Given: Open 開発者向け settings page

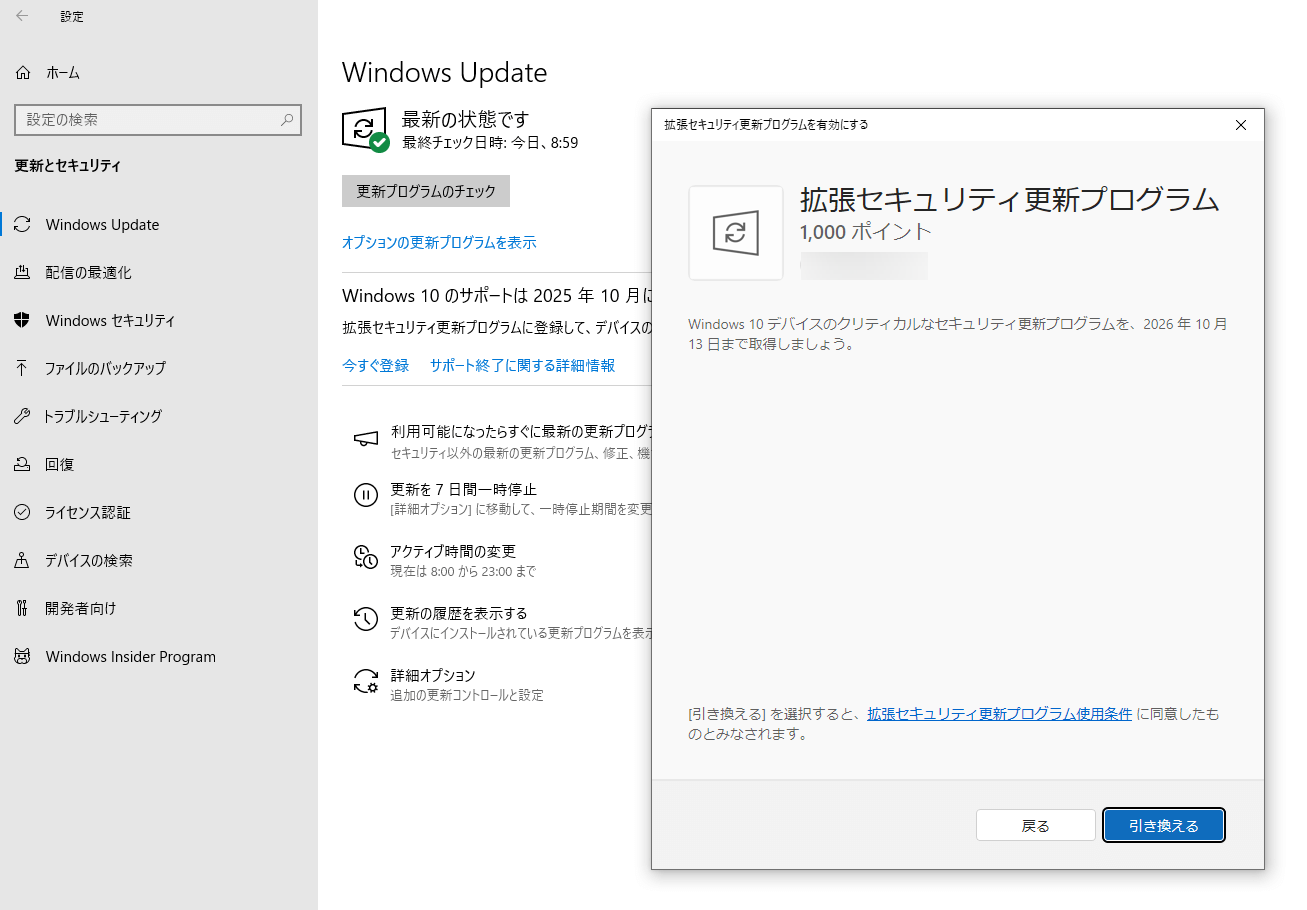Looking at the screenshot, I should point(80,609).
